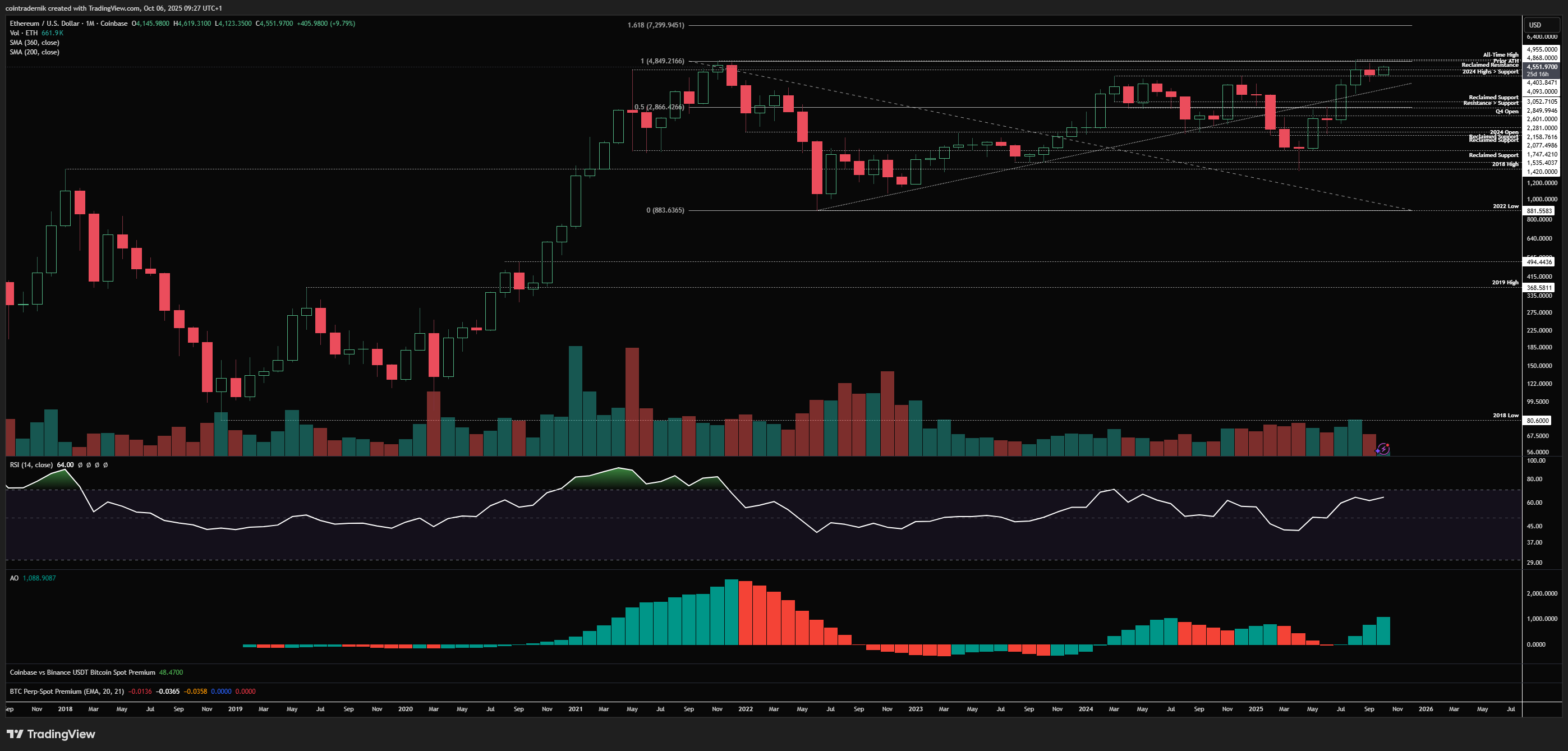This screenshot has height=751, width=1568.
Task: Click the 881.5583 price axis label
Action: pyautogui.click(x=1539, y=210)
